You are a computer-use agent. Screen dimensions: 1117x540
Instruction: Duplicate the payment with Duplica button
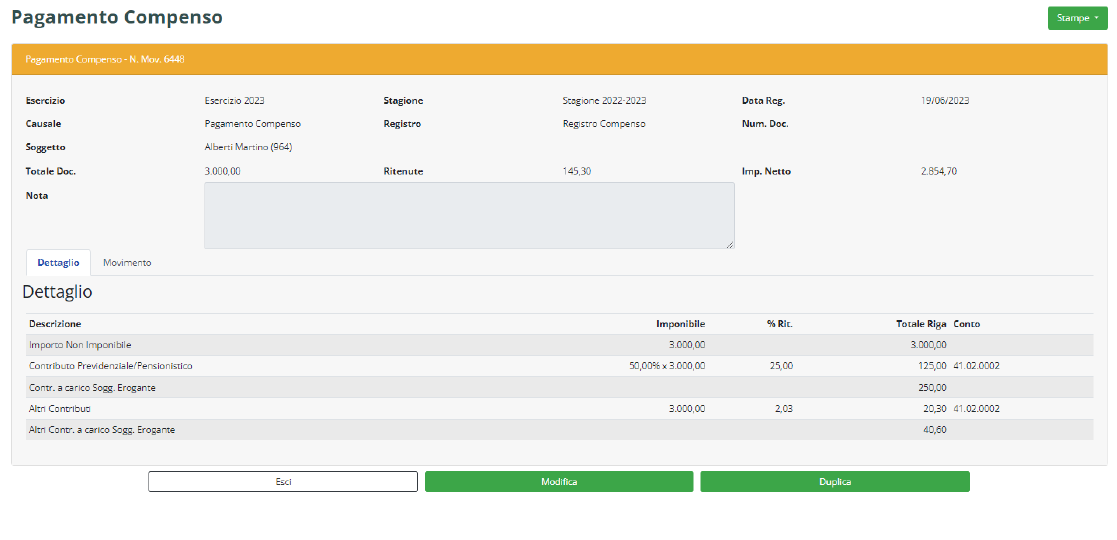point(835,482)
